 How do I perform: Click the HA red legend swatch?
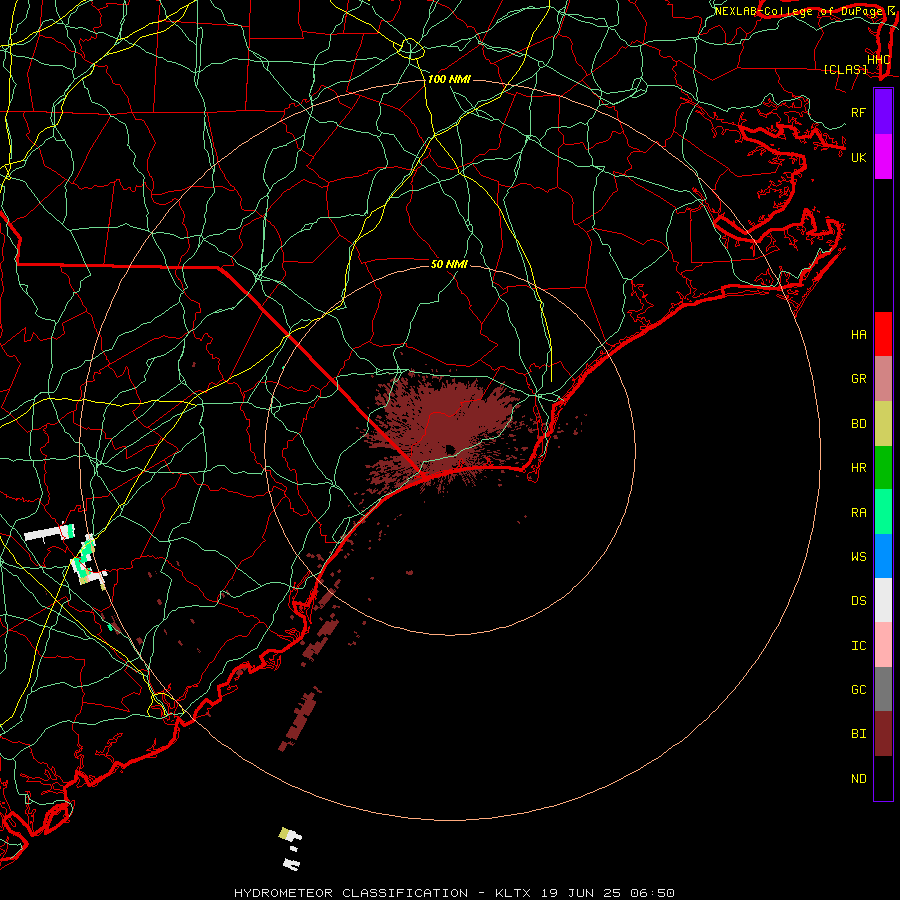[883, 334]
